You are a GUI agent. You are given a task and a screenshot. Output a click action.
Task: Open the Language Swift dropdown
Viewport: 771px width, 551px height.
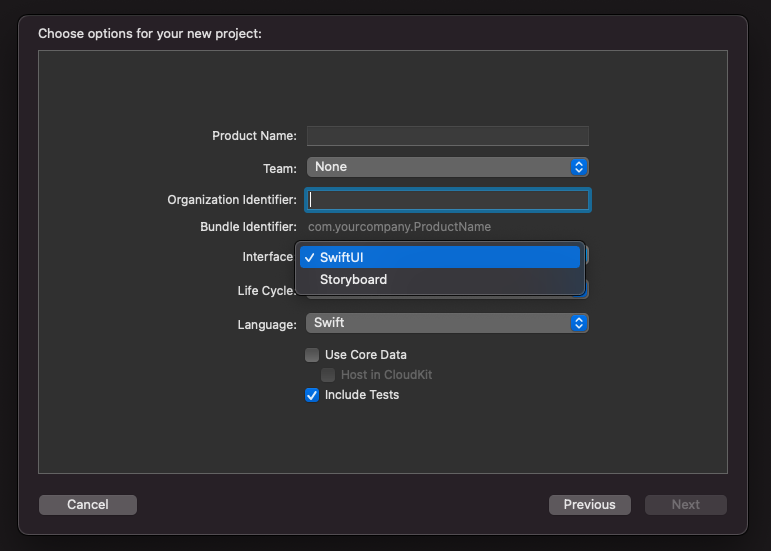coord(447,323)
